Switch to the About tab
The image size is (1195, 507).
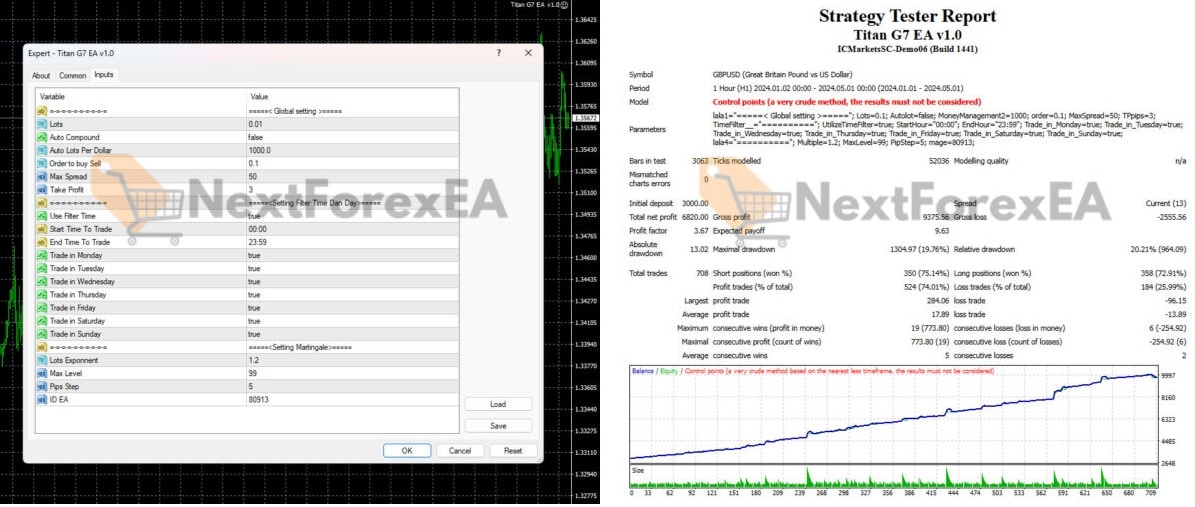(41, 75)
